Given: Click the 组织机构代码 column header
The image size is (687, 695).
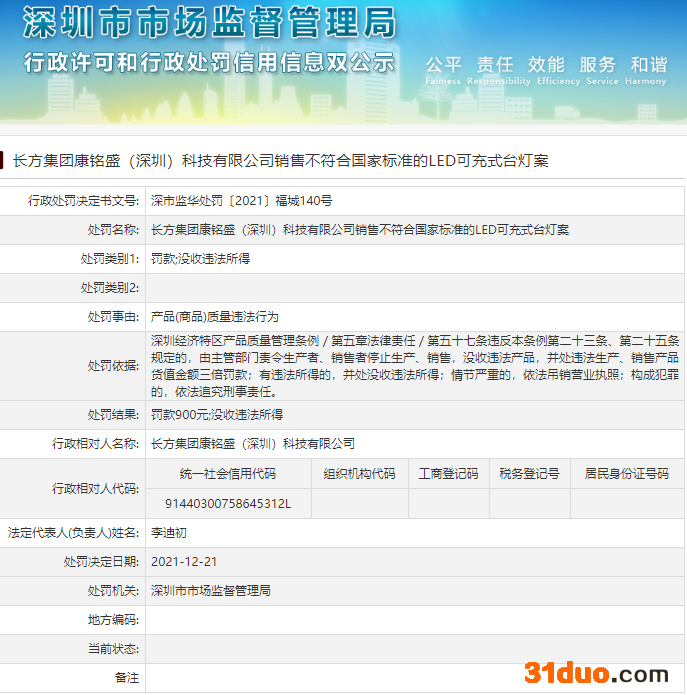Looking at the screenshot, I should click(x=359, y=473).
